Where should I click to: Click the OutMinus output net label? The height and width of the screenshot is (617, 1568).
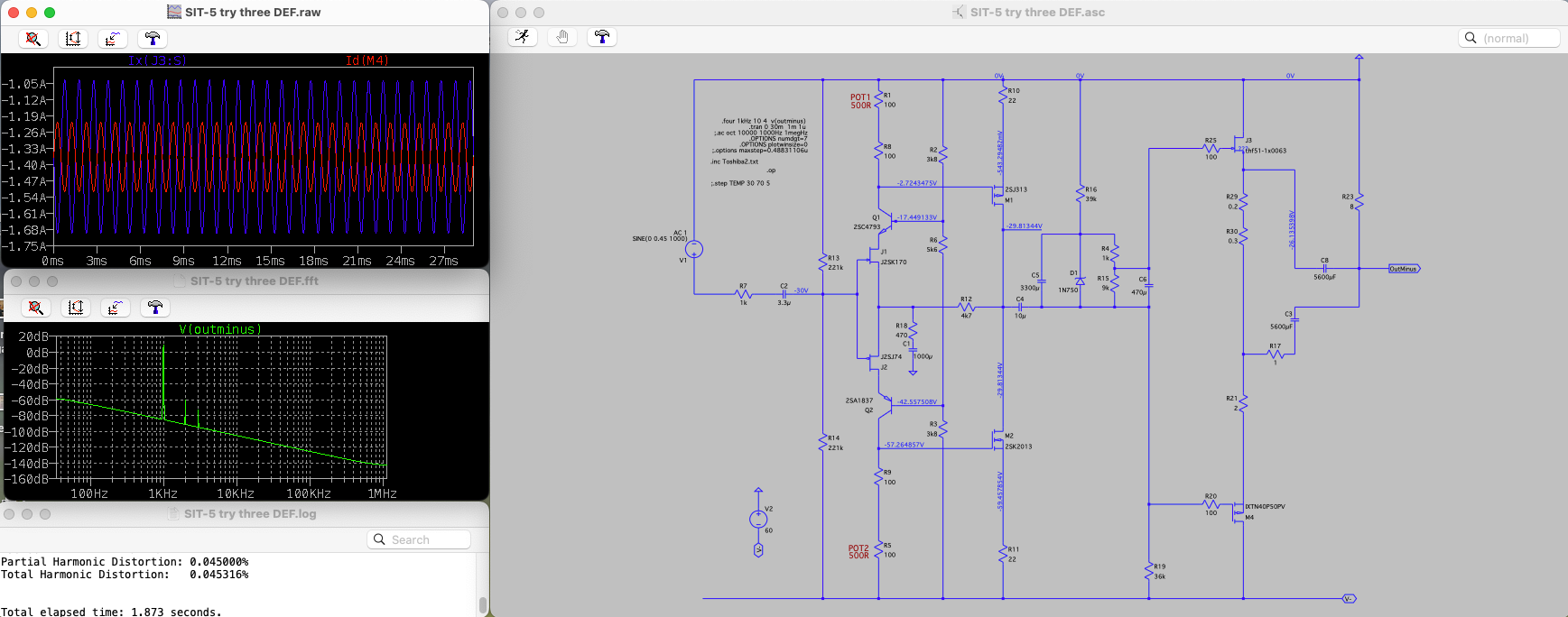[1404, 269]
